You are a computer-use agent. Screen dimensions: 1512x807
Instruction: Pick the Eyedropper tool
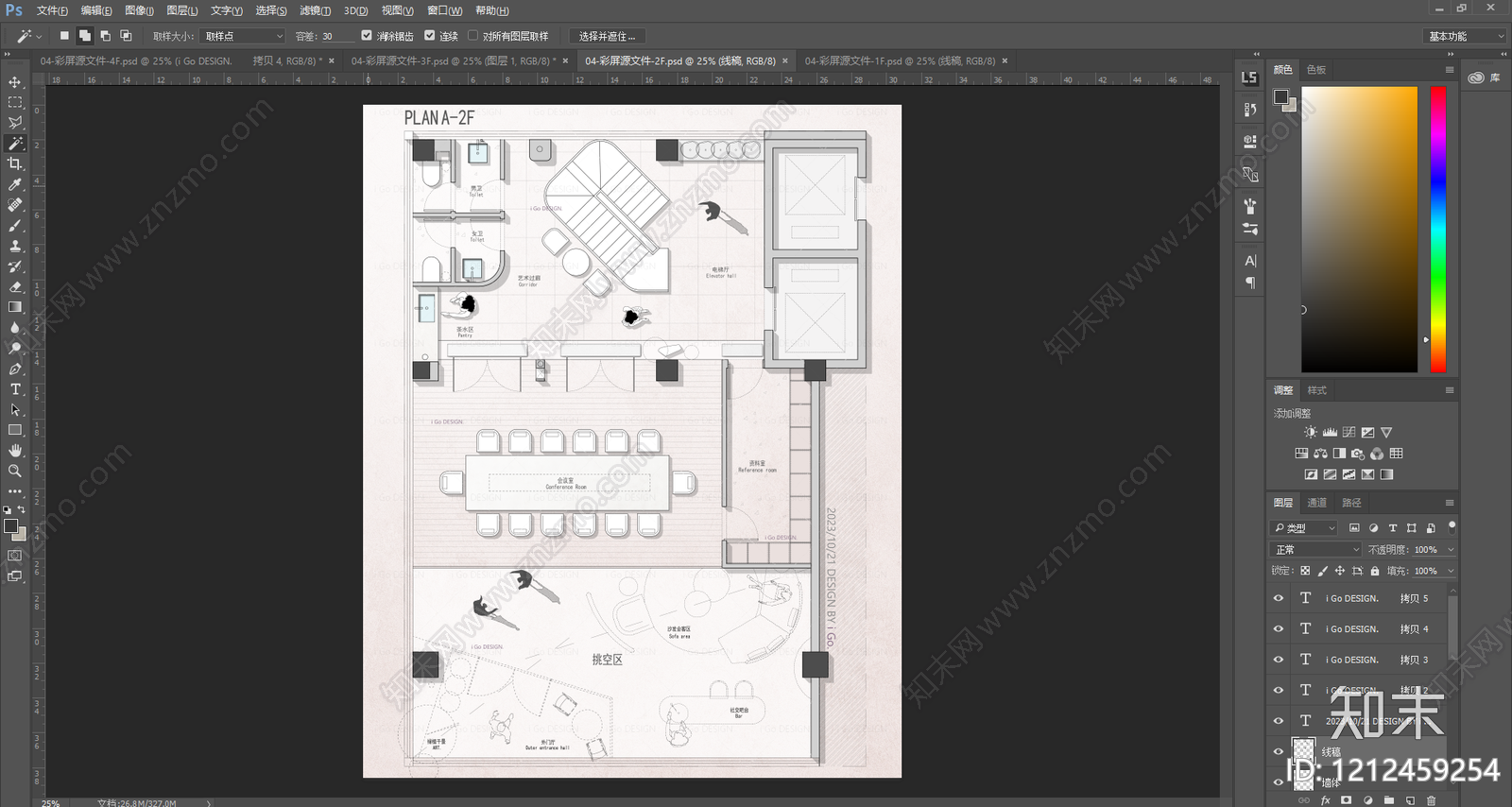pos(15,185)
